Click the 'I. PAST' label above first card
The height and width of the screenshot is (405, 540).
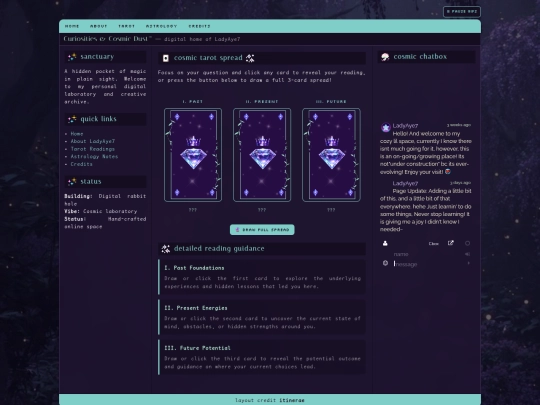pos(193,102)
